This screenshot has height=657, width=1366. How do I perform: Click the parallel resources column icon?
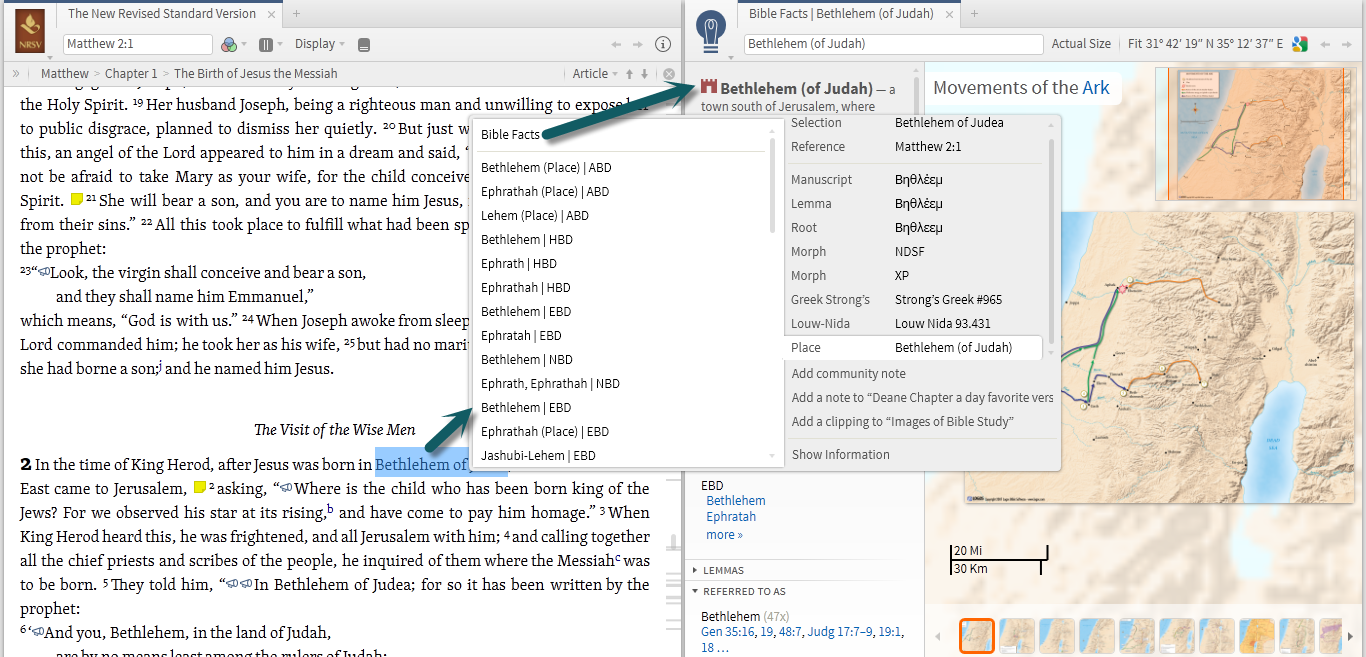pyautogui.click(x=266, y=44)
